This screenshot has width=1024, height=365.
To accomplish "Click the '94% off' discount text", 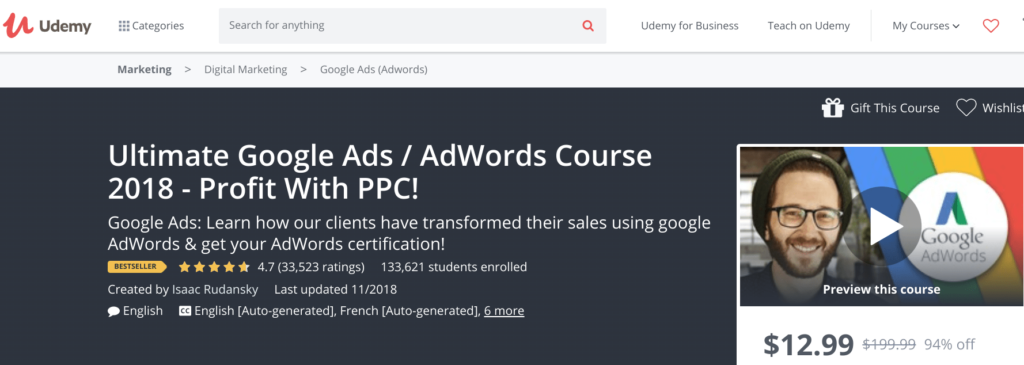I will click(950, 344).
